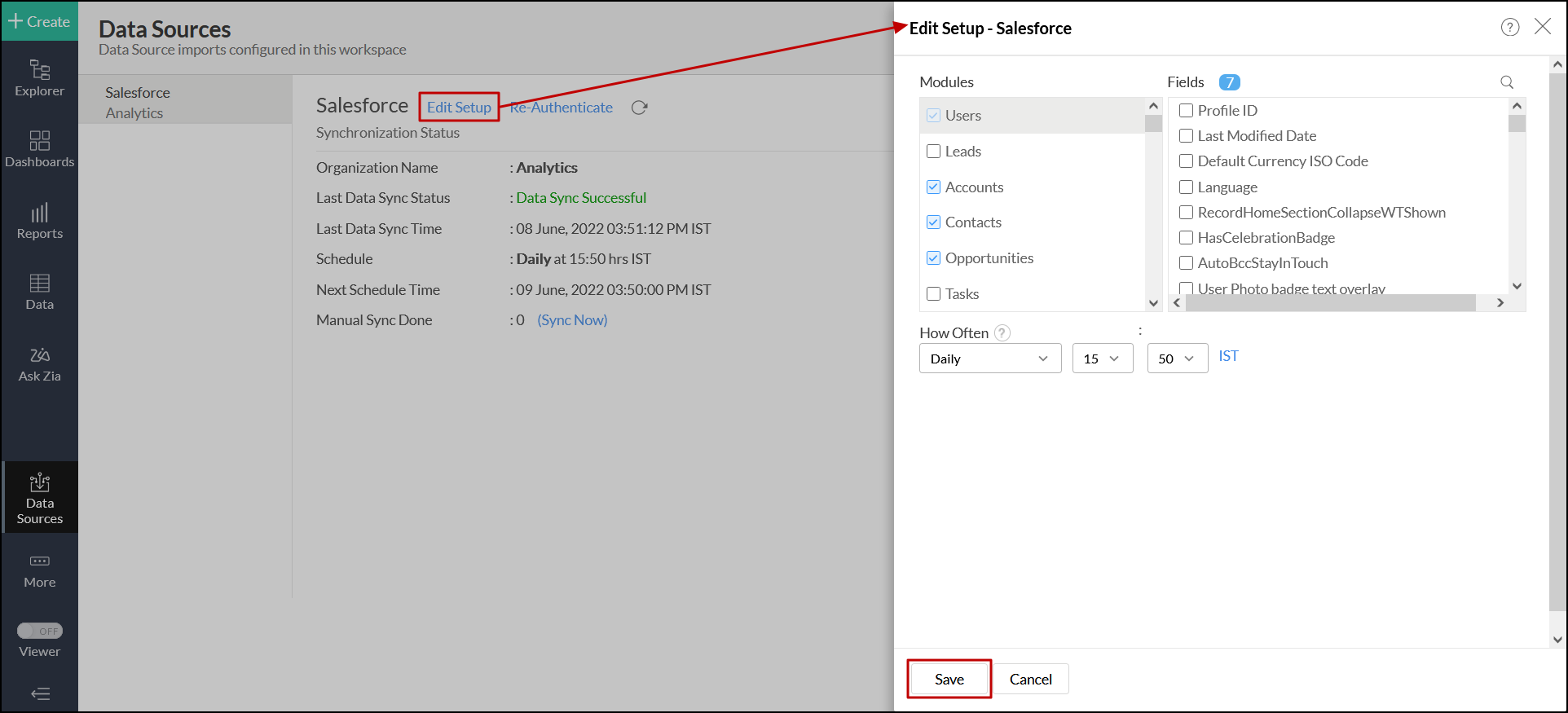
Task: Click the Sync Now link
Action: coord(572,320)
